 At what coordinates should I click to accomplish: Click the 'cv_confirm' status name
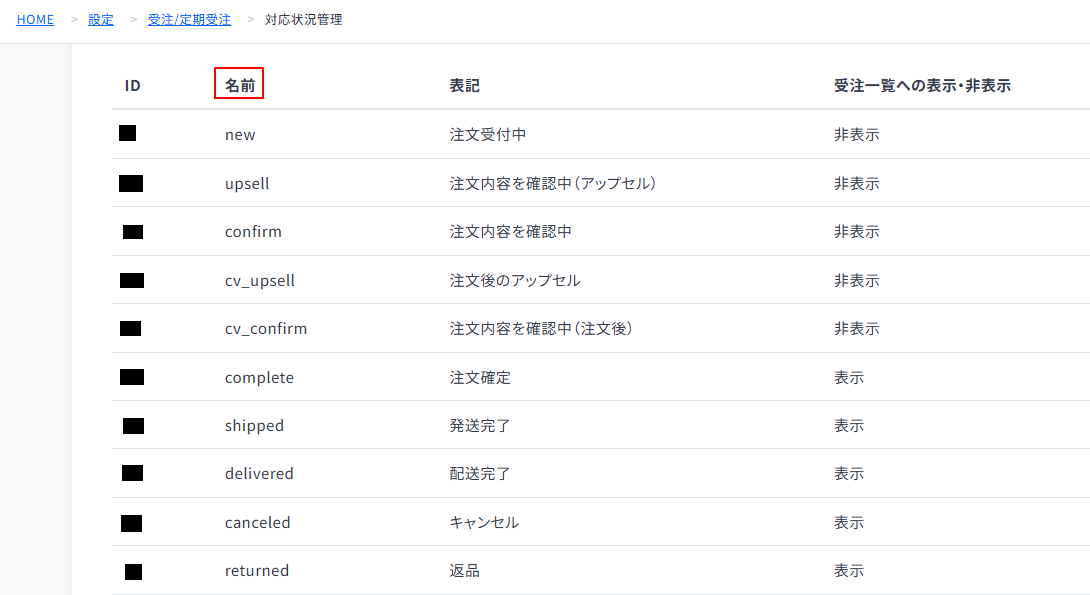(266, 329)
